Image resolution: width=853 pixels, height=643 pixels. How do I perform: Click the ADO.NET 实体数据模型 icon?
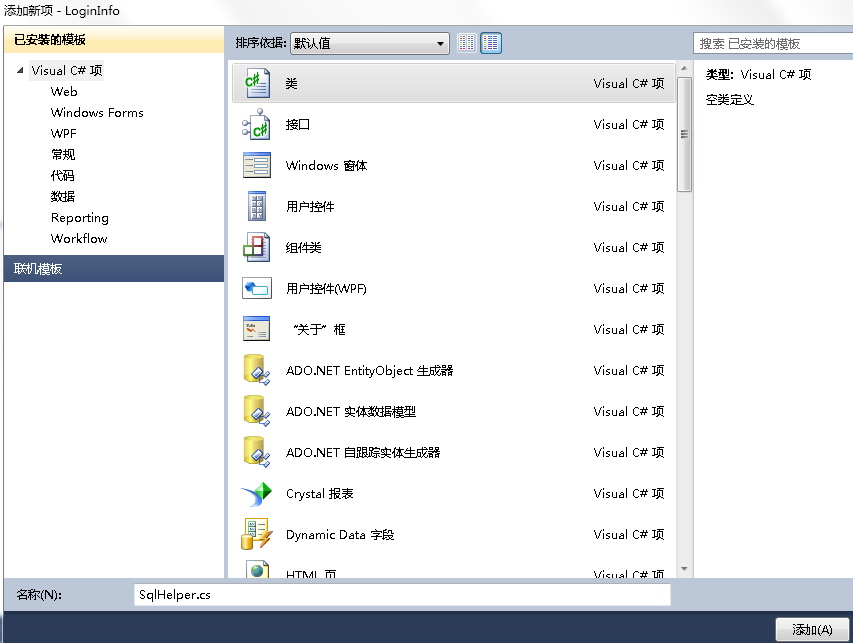coord(257,411)
